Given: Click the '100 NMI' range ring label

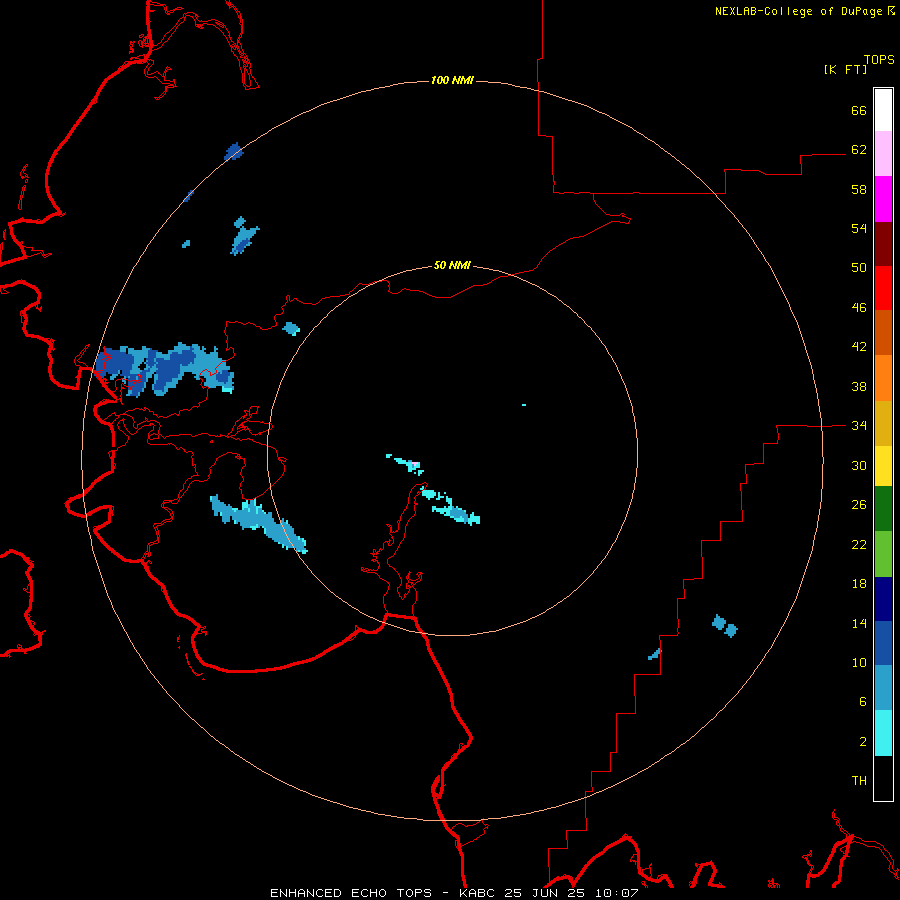Looking at the screenshot, I should click(452, 80).
